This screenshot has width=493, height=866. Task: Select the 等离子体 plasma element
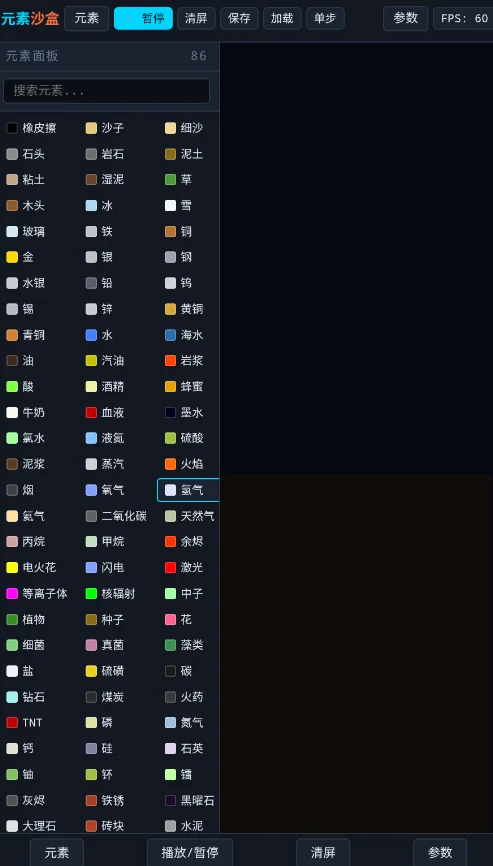point(37,594)
